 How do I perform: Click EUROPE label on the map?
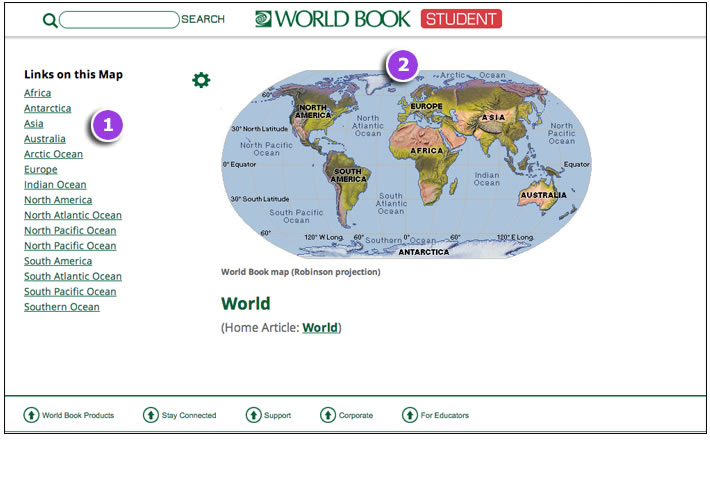426,106
